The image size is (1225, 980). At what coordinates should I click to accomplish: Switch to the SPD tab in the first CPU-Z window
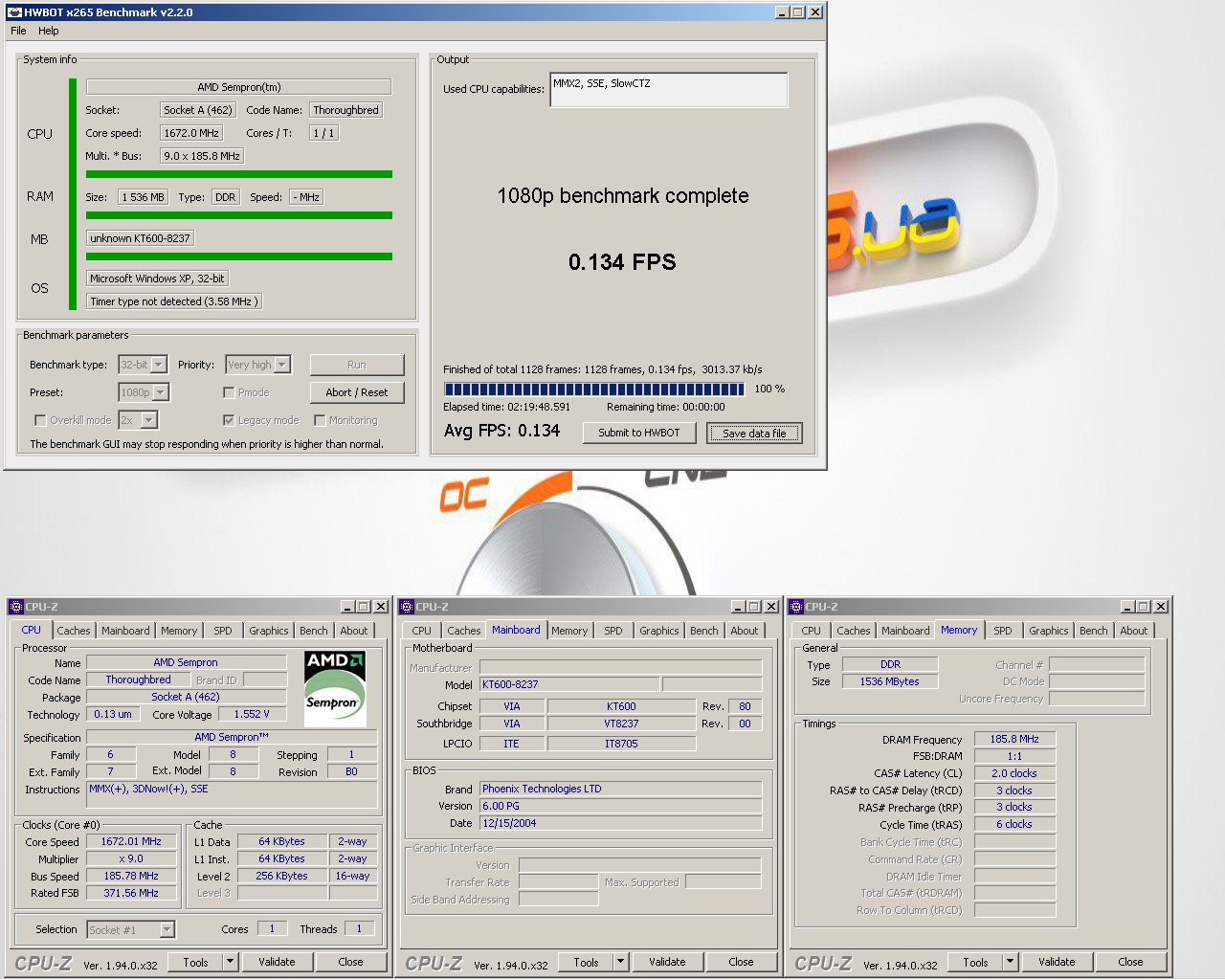coord(222,631)
